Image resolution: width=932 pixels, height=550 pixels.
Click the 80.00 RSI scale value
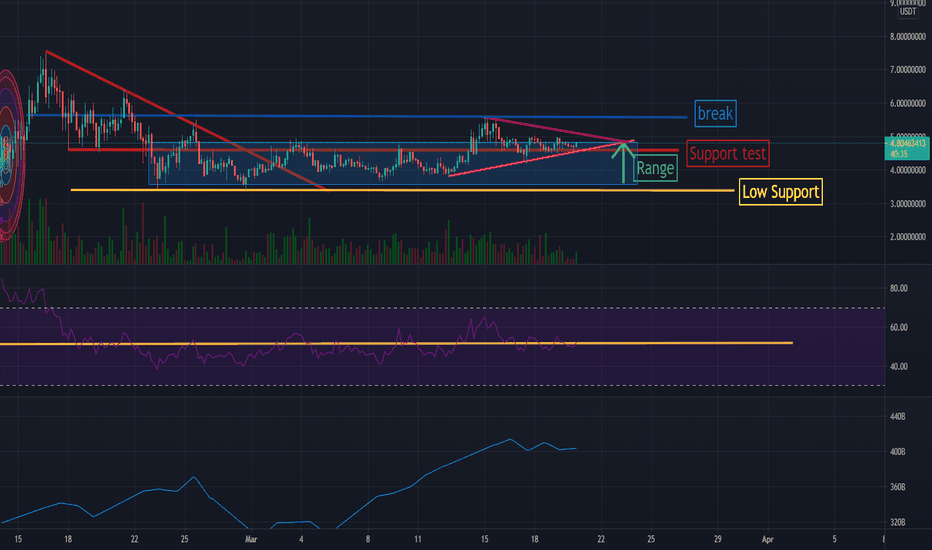point(899,288)
